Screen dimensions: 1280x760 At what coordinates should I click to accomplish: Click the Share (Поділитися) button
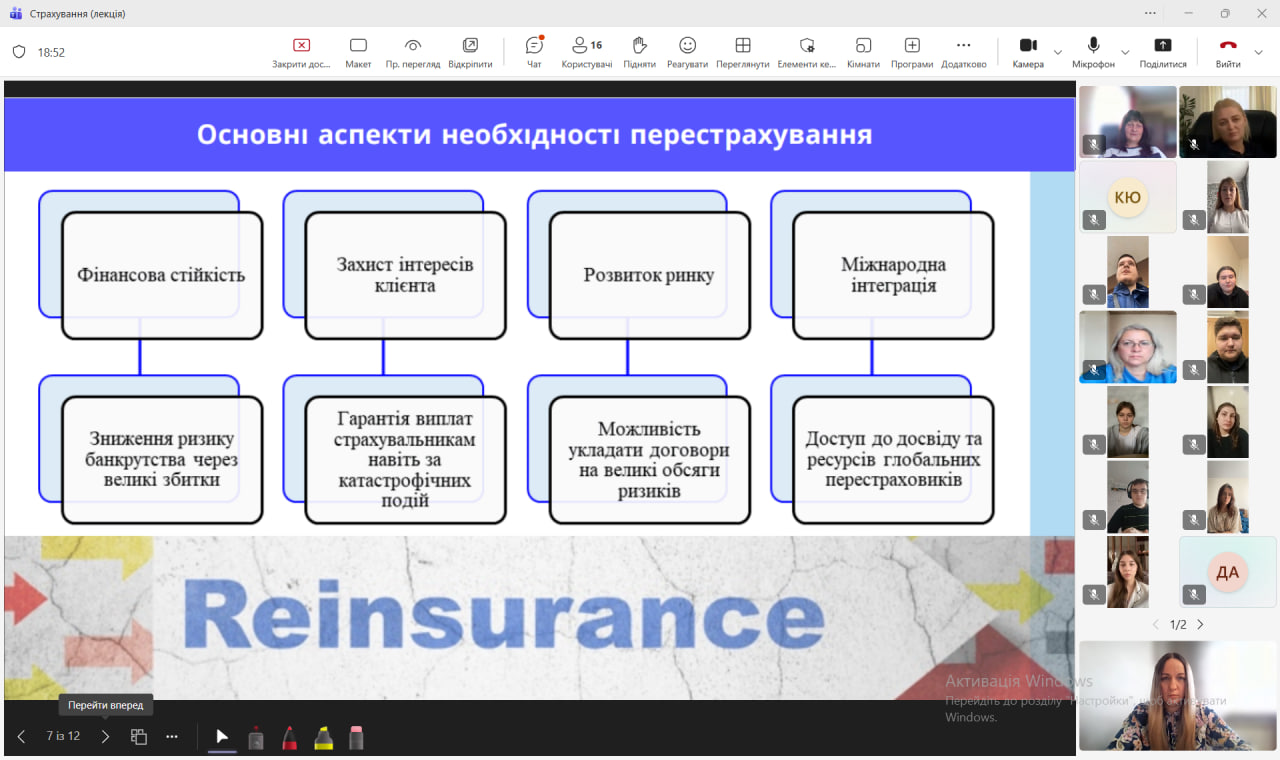pos(1162,51)
